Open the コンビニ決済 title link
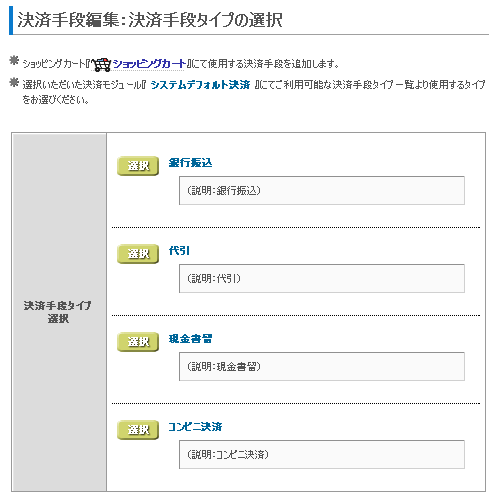The image size is (500, 500). (x=195, y=427)
